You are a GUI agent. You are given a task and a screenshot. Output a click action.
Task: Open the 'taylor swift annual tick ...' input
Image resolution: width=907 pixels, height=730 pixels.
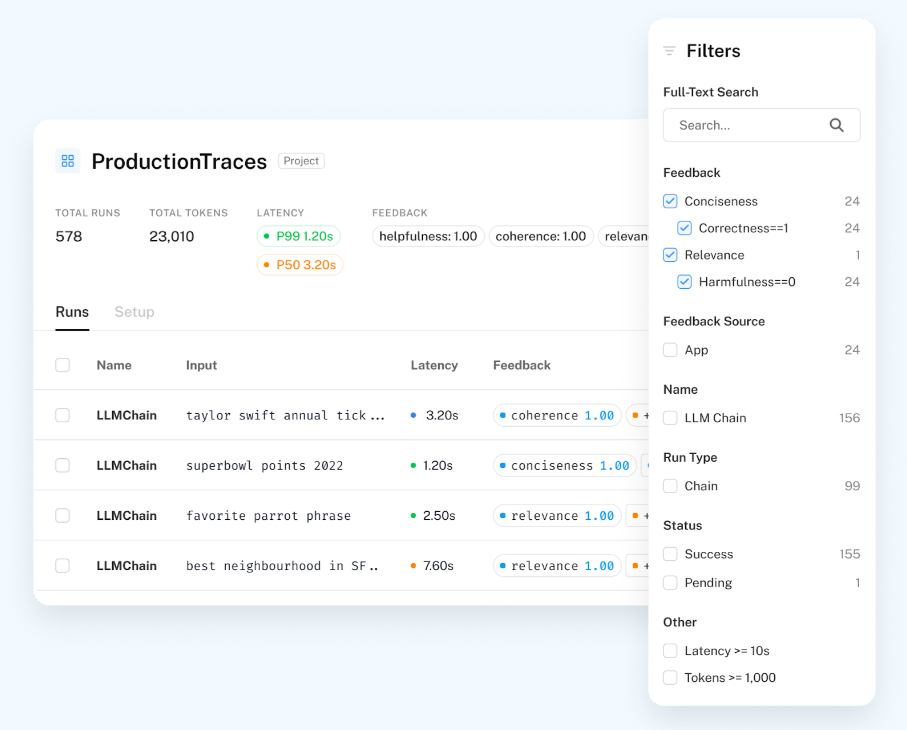tap(285, 415)
